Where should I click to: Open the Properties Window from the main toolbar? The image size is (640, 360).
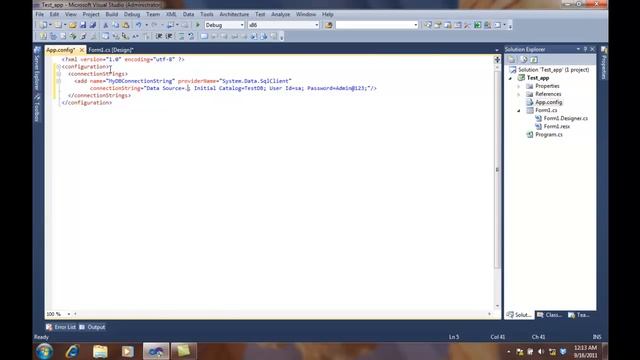438,25
